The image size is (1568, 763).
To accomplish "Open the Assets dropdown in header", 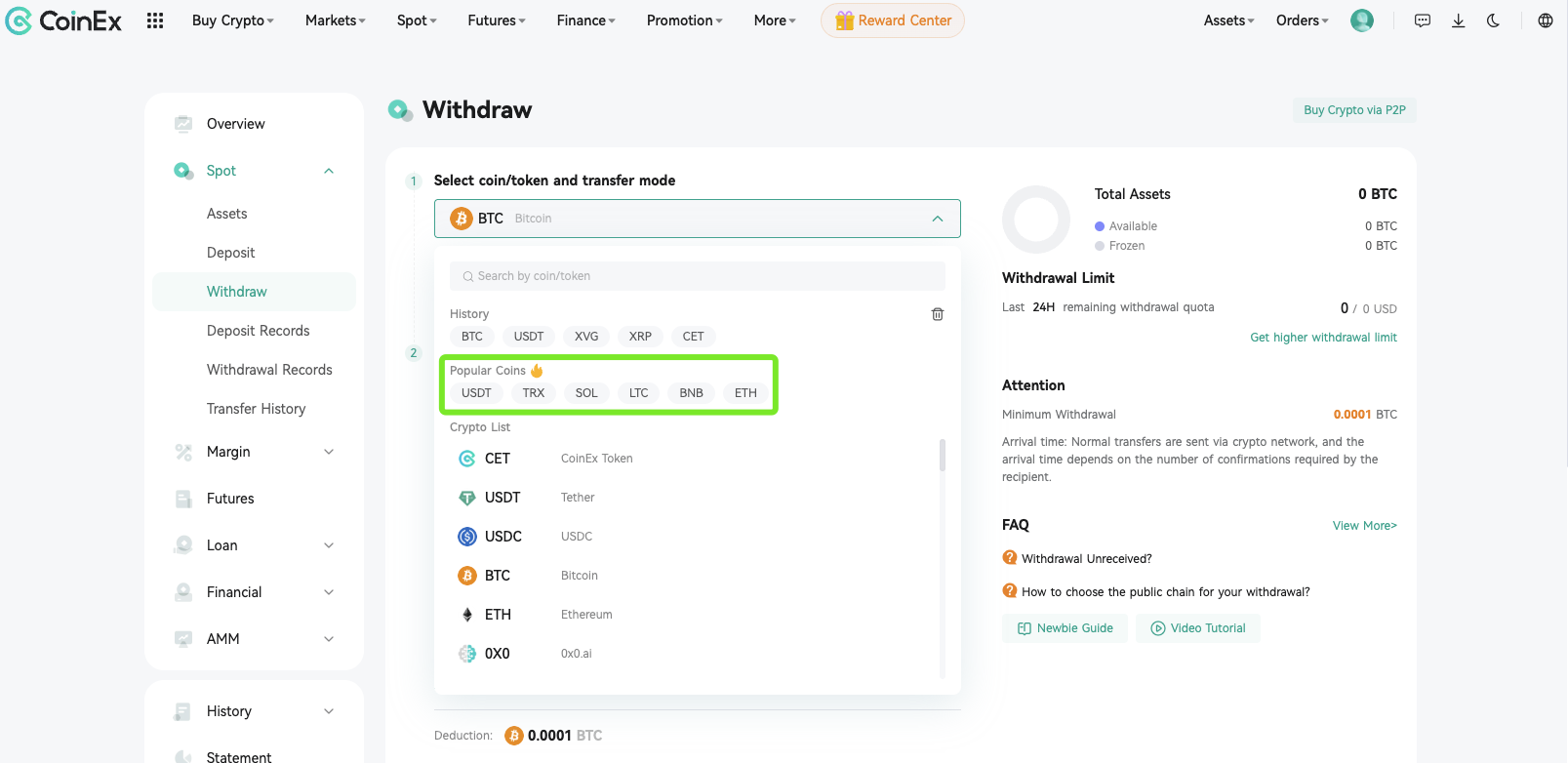I will (1228, 20).
